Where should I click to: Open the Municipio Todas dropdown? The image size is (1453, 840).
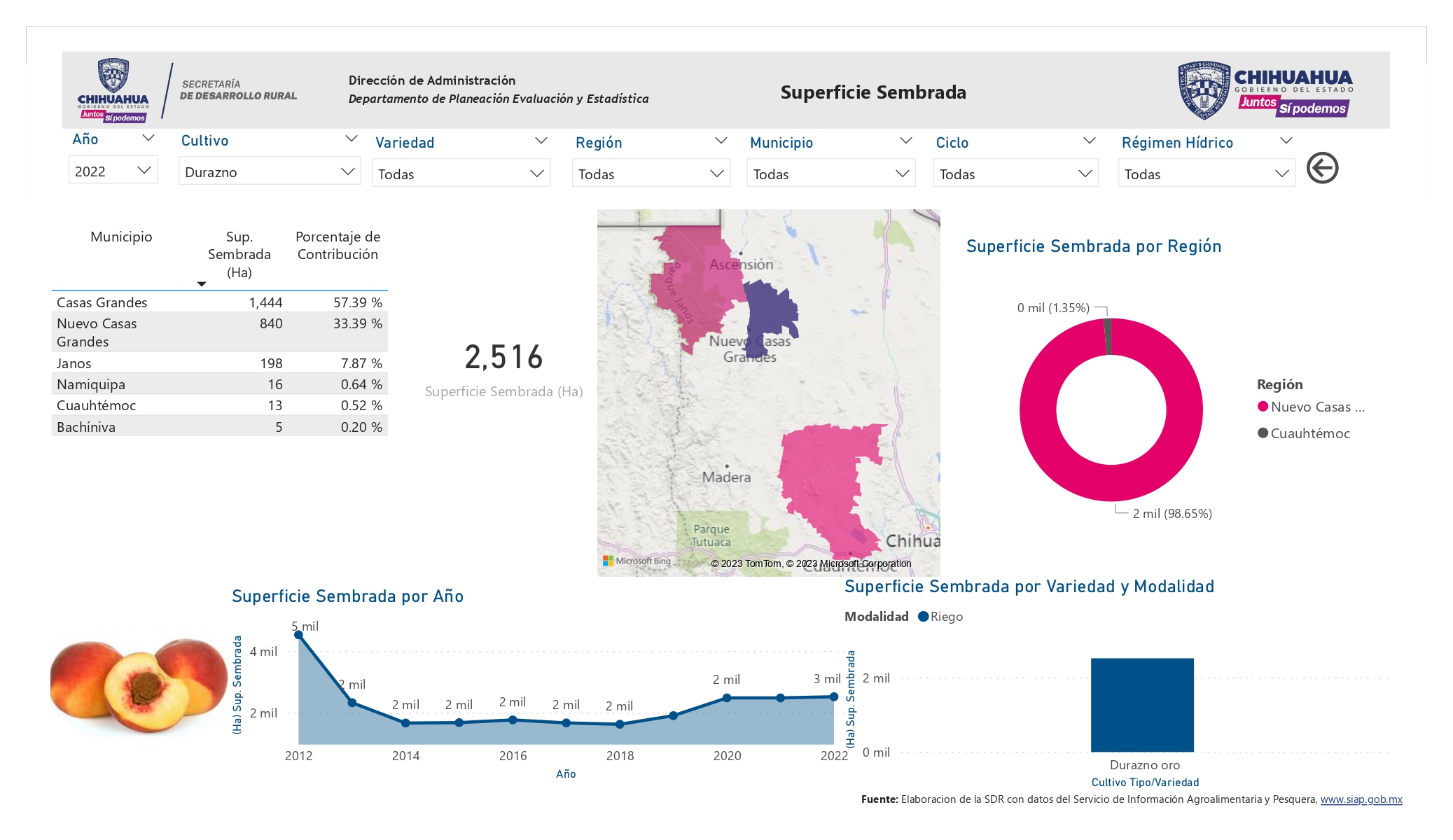[x=830, y=174]
